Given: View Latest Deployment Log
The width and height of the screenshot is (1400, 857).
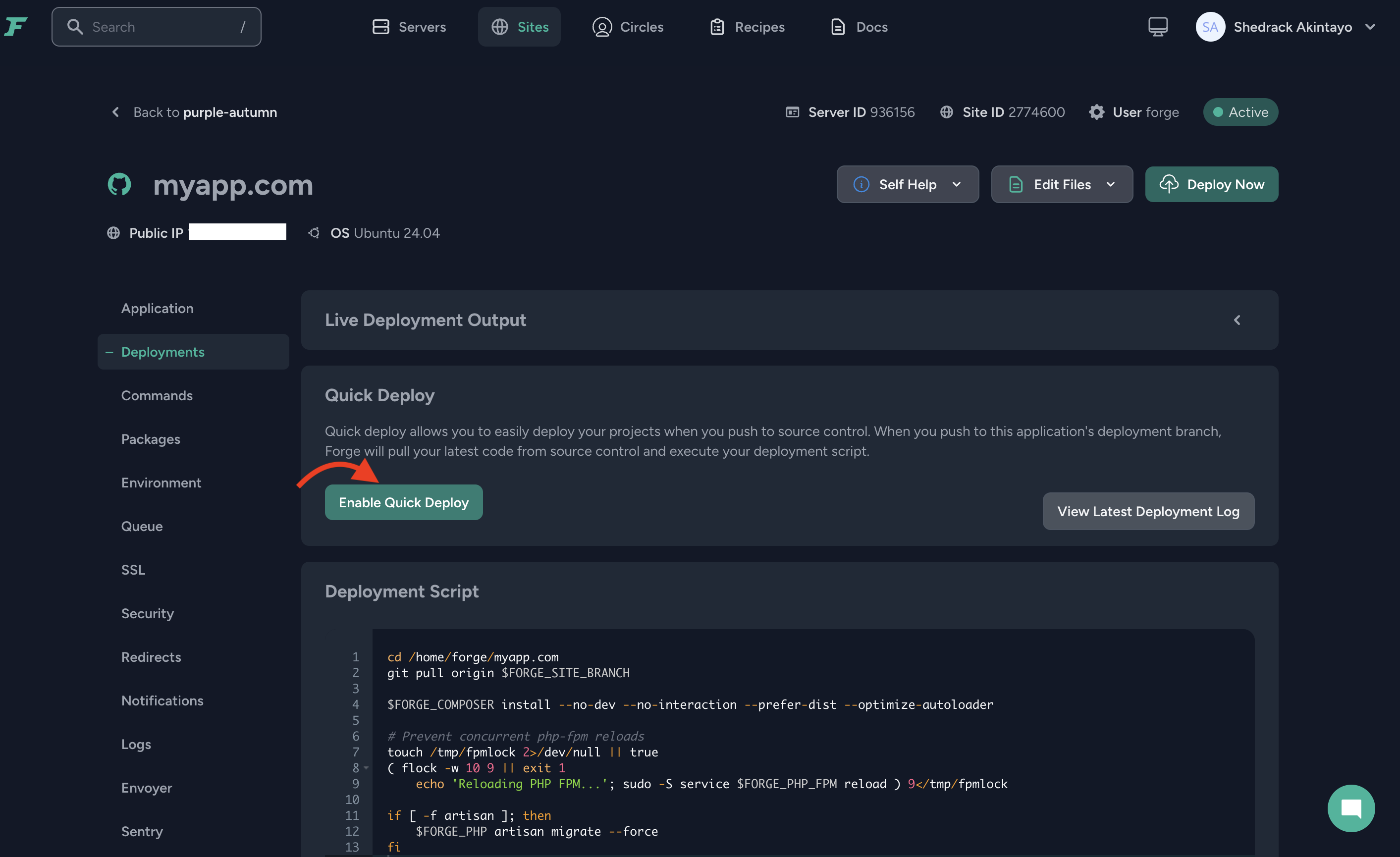Looking at the screenshot, I should [x=1148, y=511].
